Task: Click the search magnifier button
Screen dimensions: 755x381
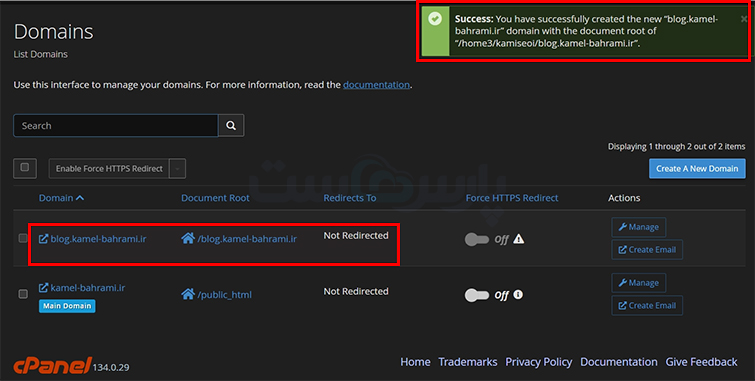Action: click(x=231, y=126)
